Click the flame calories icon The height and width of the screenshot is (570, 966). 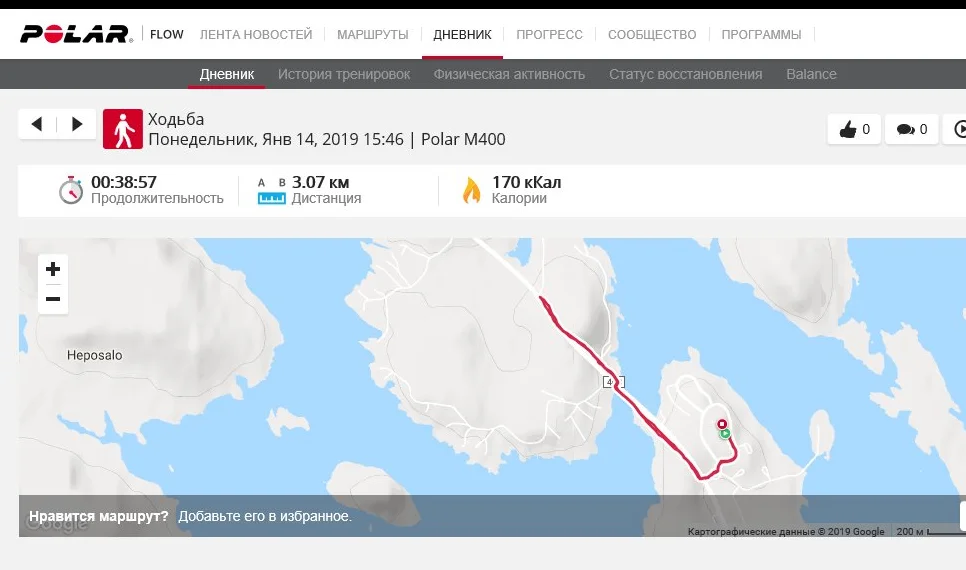coord(471,190)
